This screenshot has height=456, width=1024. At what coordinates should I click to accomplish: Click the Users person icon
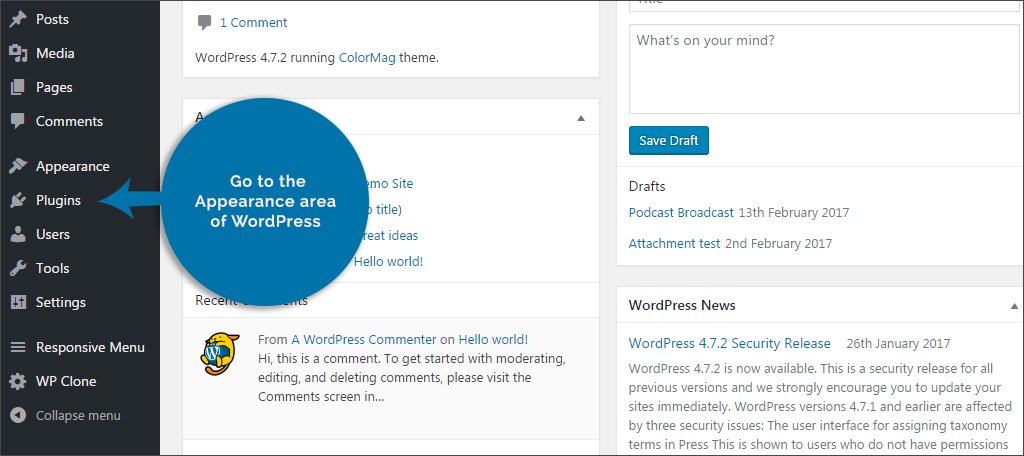point(18,234)
